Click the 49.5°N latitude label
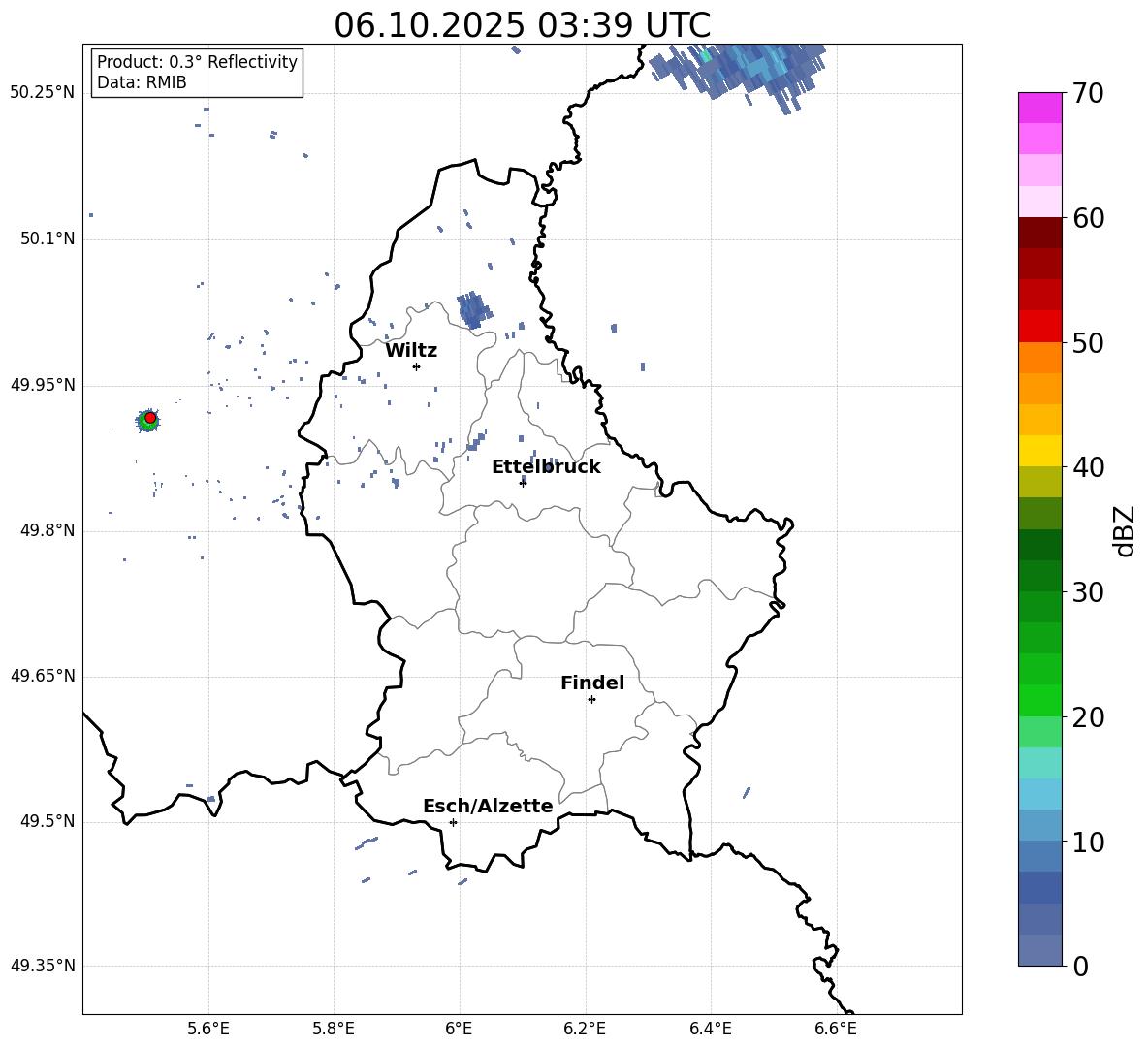The height and width of the screenshot is (1048, 1148). tap(48, 821)
